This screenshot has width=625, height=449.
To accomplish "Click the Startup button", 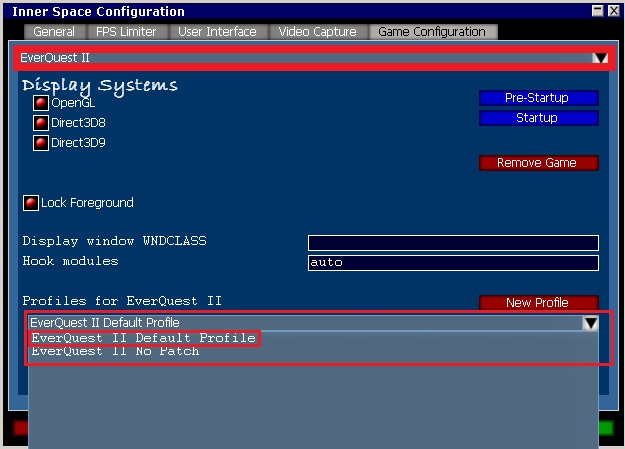I will 539,118.
